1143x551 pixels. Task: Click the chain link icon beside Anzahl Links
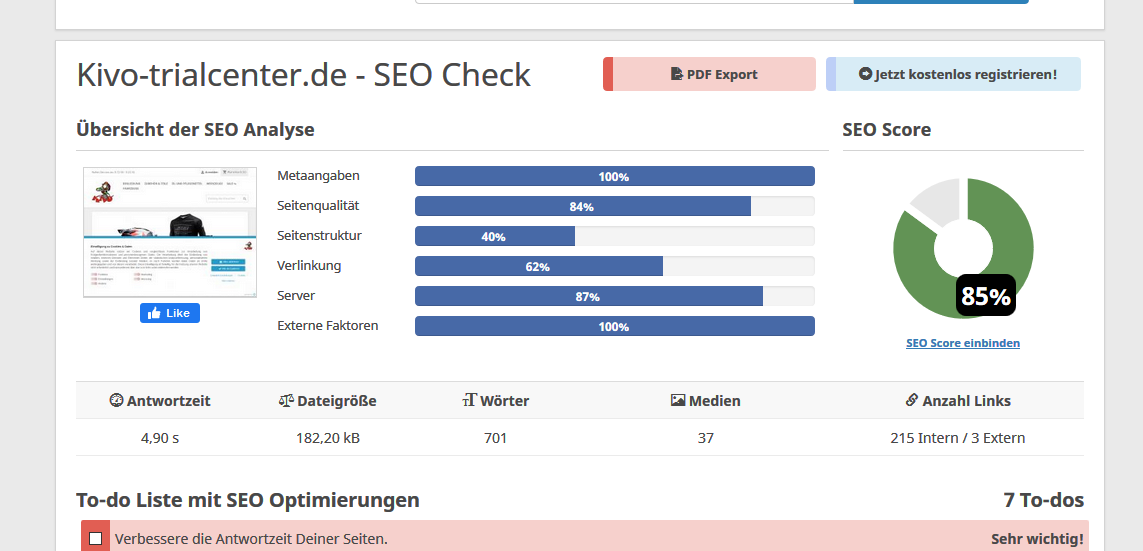[x=911, y=400]
